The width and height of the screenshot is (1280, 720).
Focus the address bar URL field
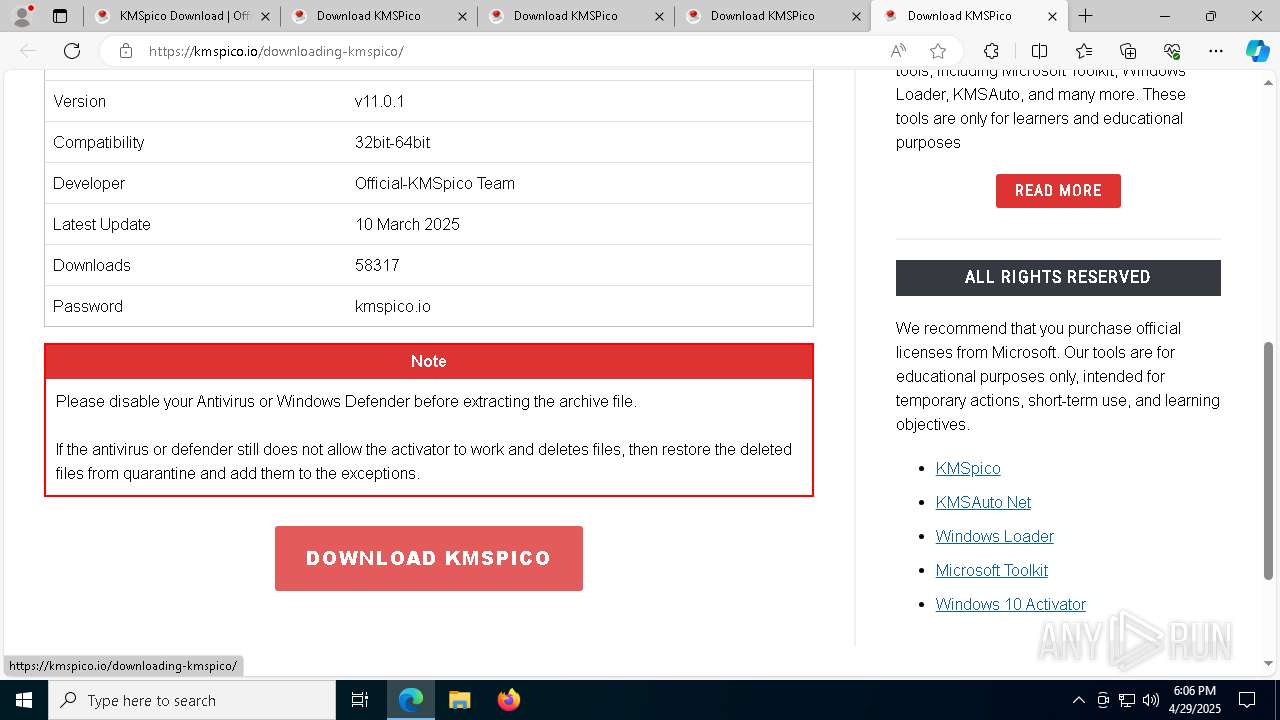coord(510,51)
